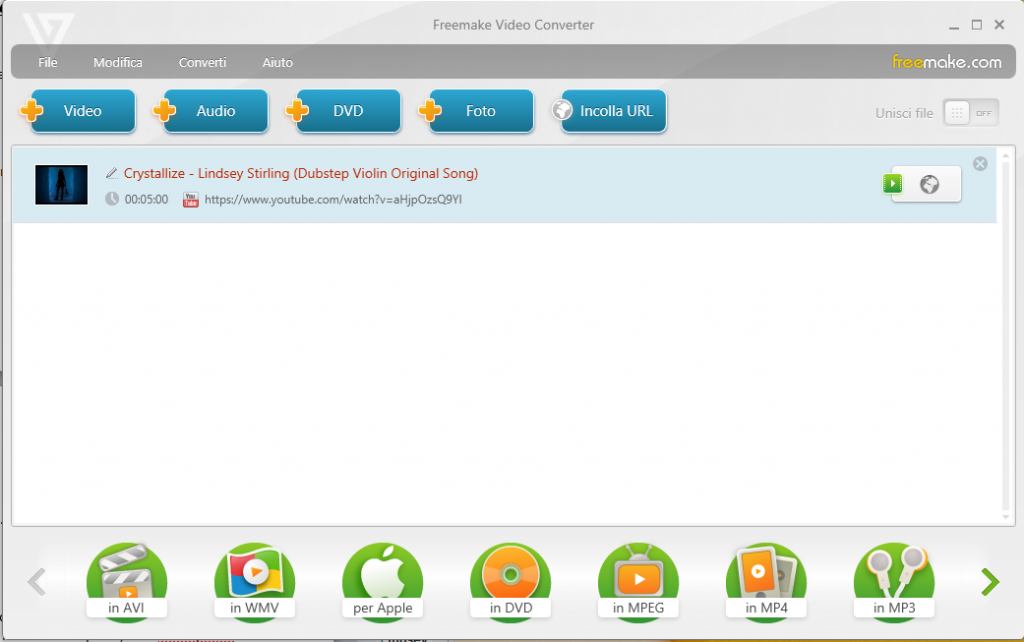Image resolution: width=1024 pixels, height=642 pixels.
Task: Visit freemake.com link in header
Action: tap(946, 62)
